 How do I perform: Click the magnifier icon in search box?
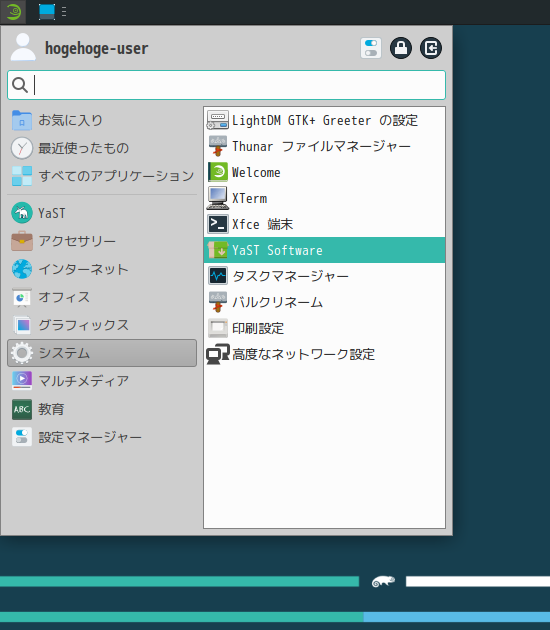click(20, 85)
